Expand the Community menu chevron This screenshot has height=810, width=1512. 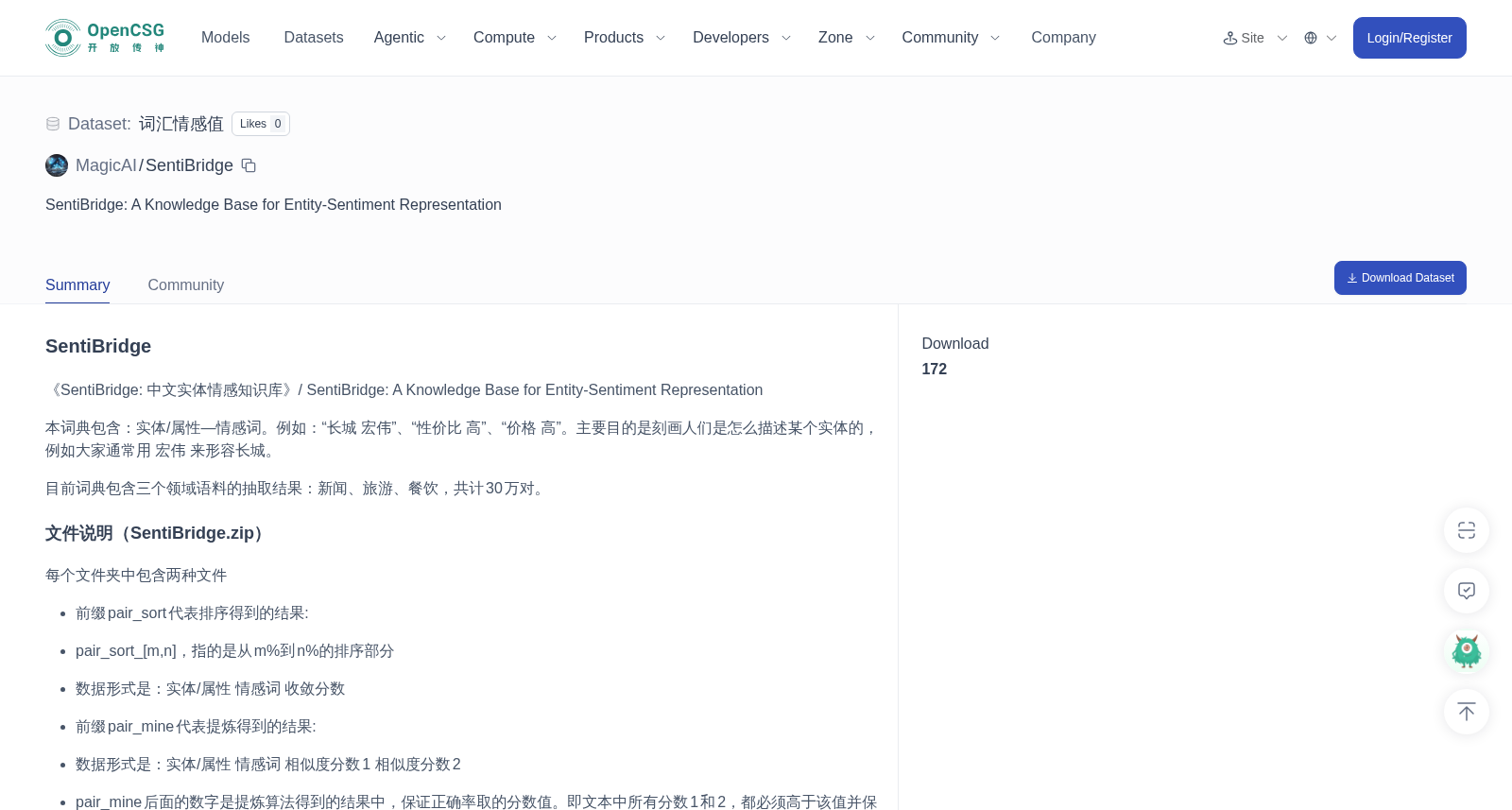click(995, 38)
